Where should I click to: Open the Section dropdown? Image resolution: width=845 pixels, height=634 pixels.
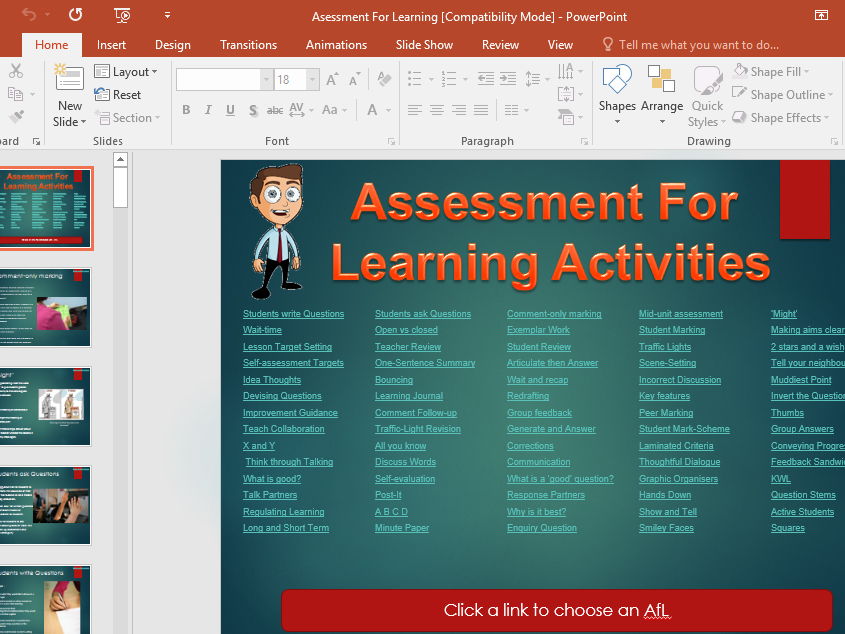pos(127,118)
